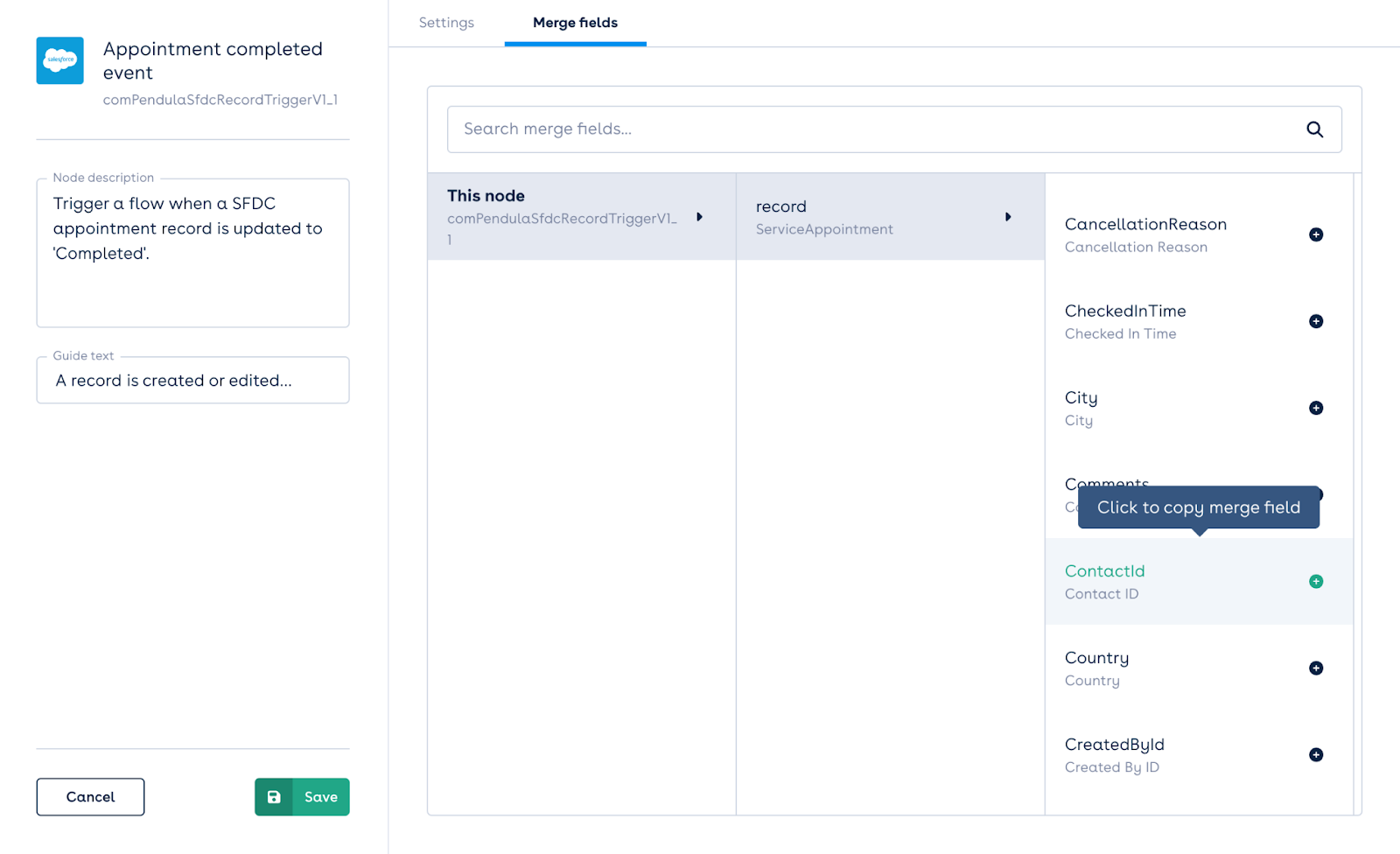
Task: Add Country field using its plus icon
Action: point(1315,668)
